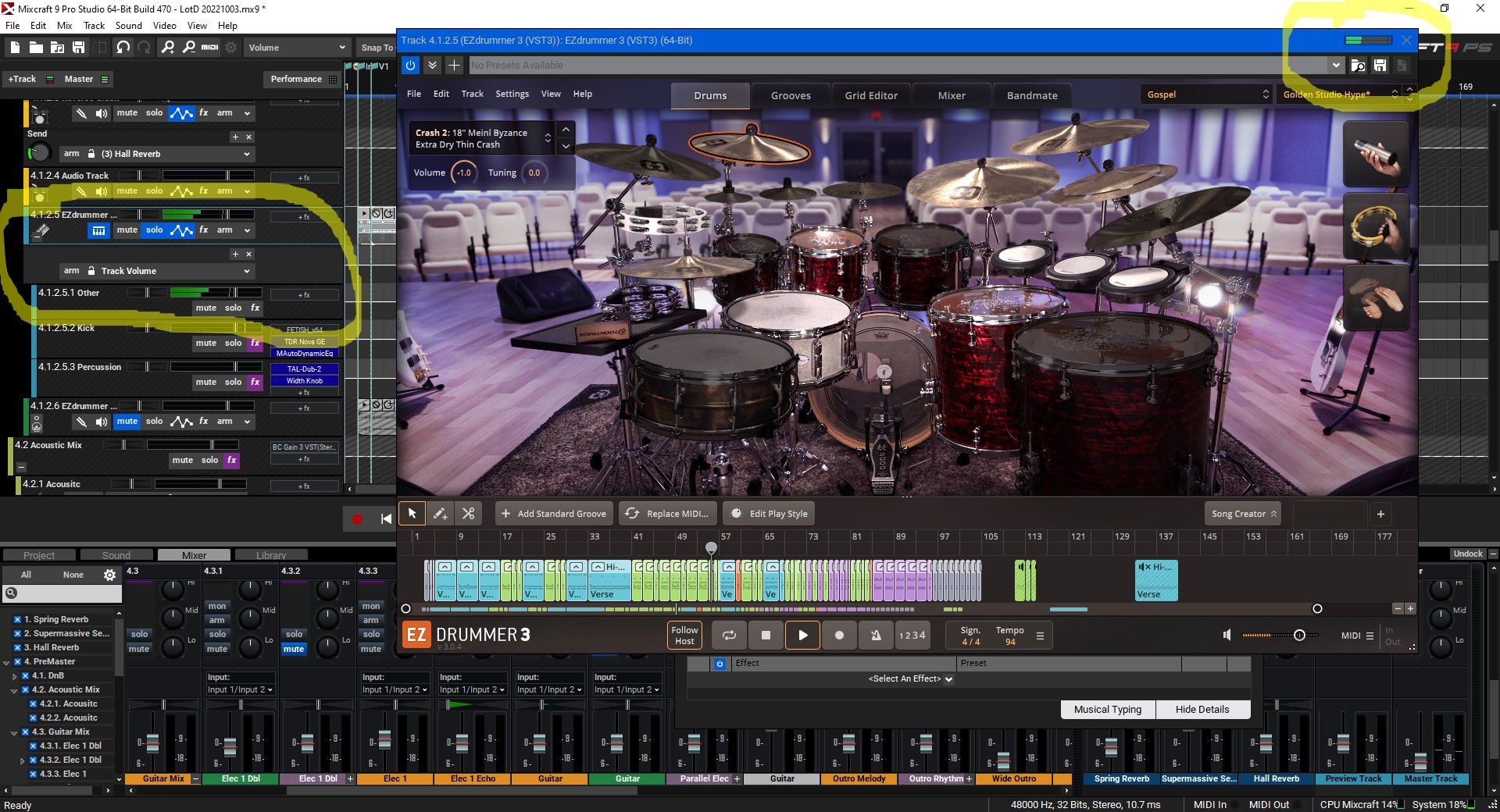
Task: Open the Mix menu in Mixcraft
Action: pyautogui.click(x=65, y=26)
